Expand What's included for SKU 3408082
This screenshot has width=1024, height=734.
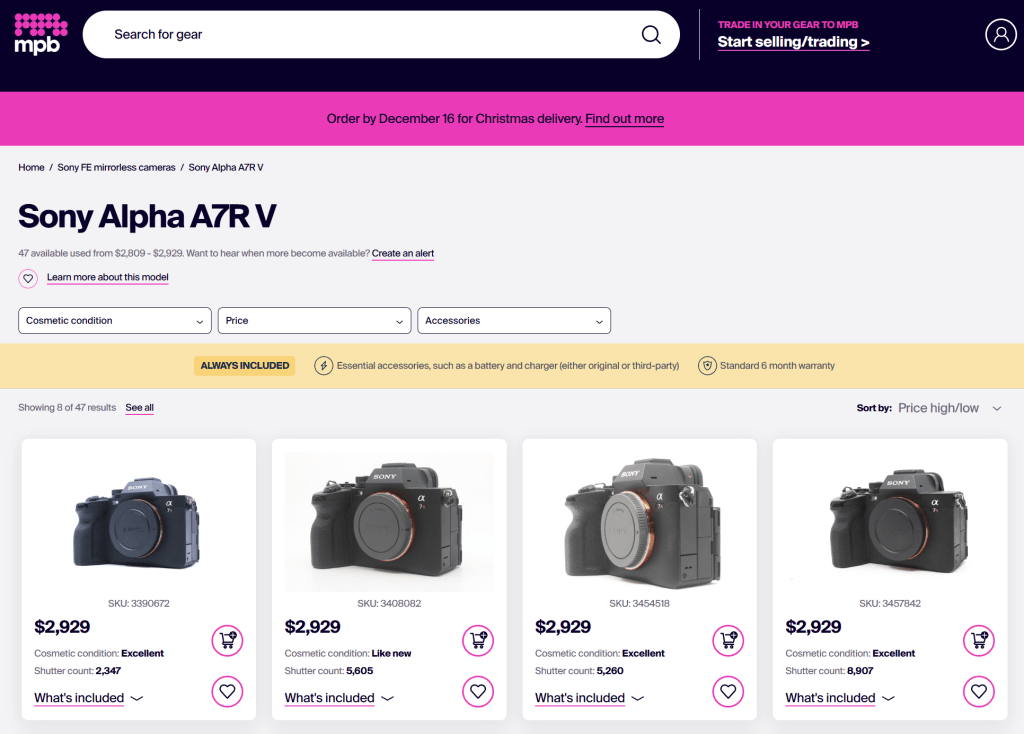click(339, 698)
